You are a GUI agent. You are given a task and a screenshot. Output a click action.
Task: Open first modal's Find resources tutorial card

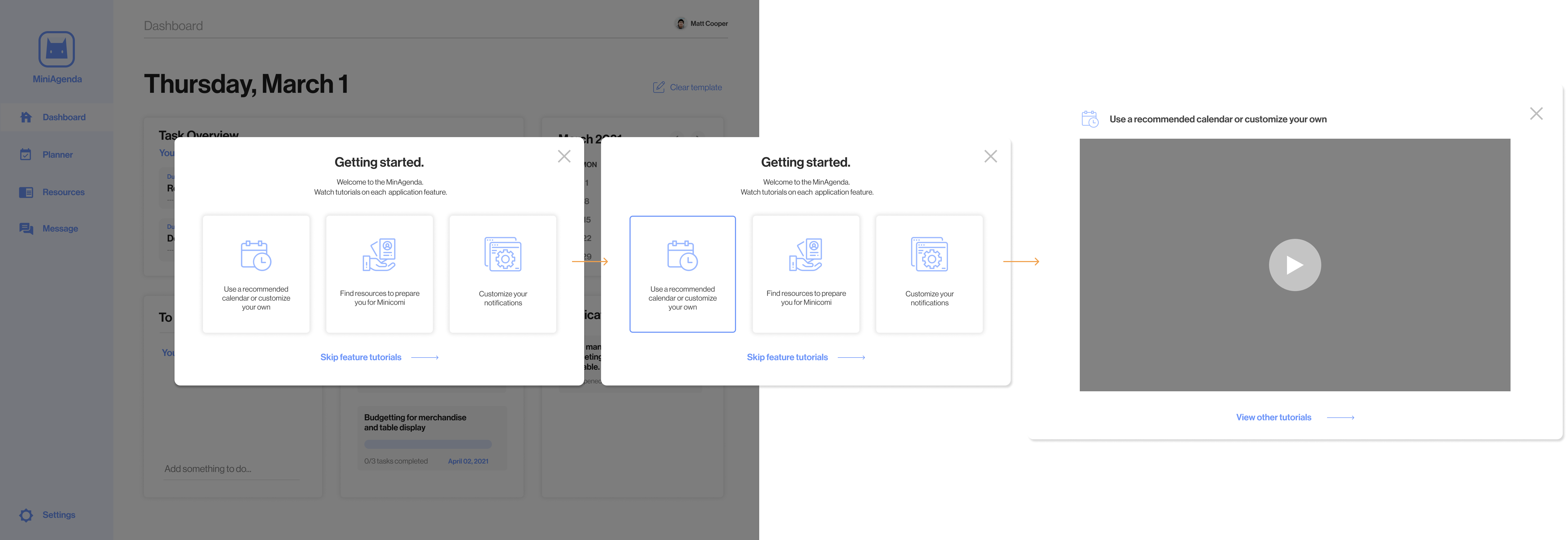coord(379,274)
